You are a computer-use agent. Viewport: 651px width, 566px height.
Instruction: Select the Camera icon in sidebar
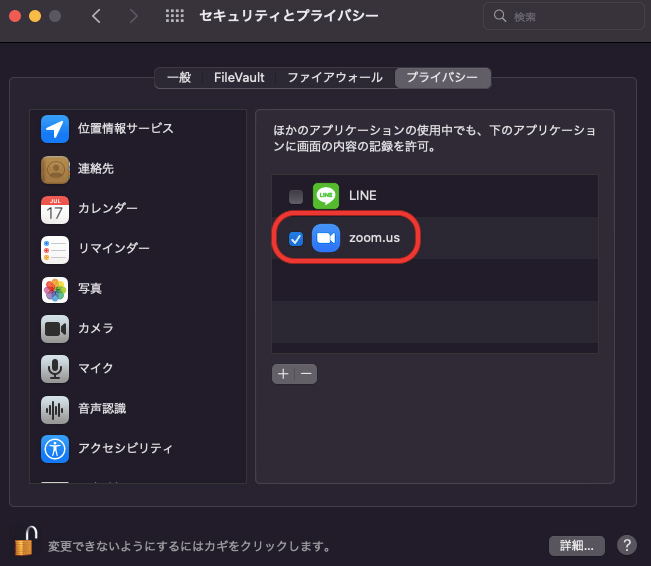coord(55,329)
